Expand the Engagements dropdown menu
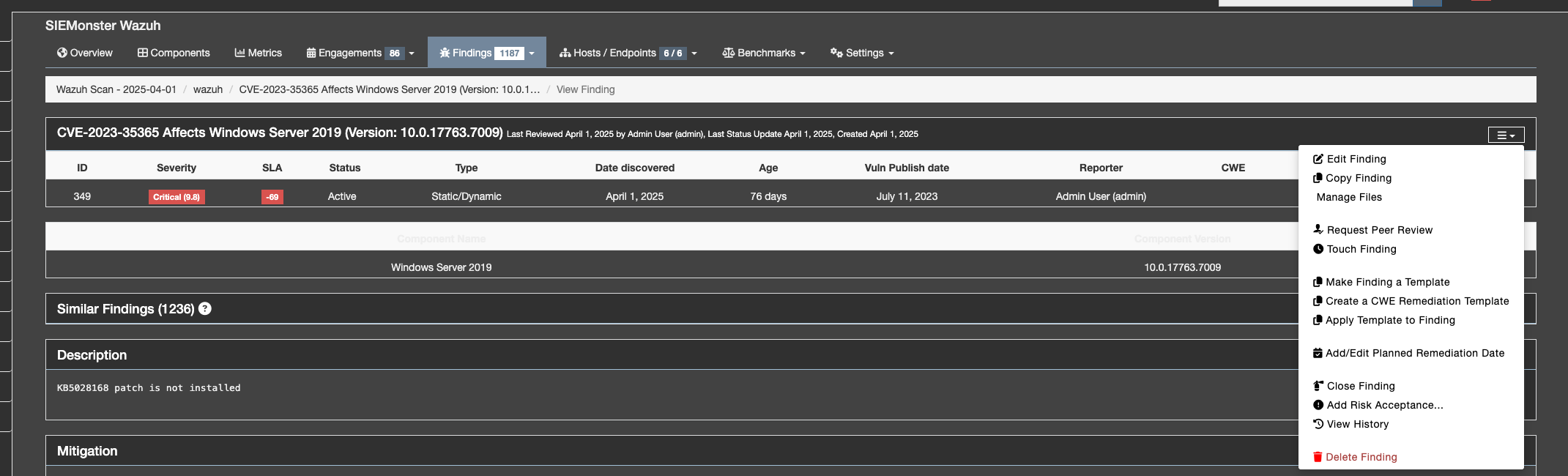Viewport: 1568px width, 476px height. [360, 53]
